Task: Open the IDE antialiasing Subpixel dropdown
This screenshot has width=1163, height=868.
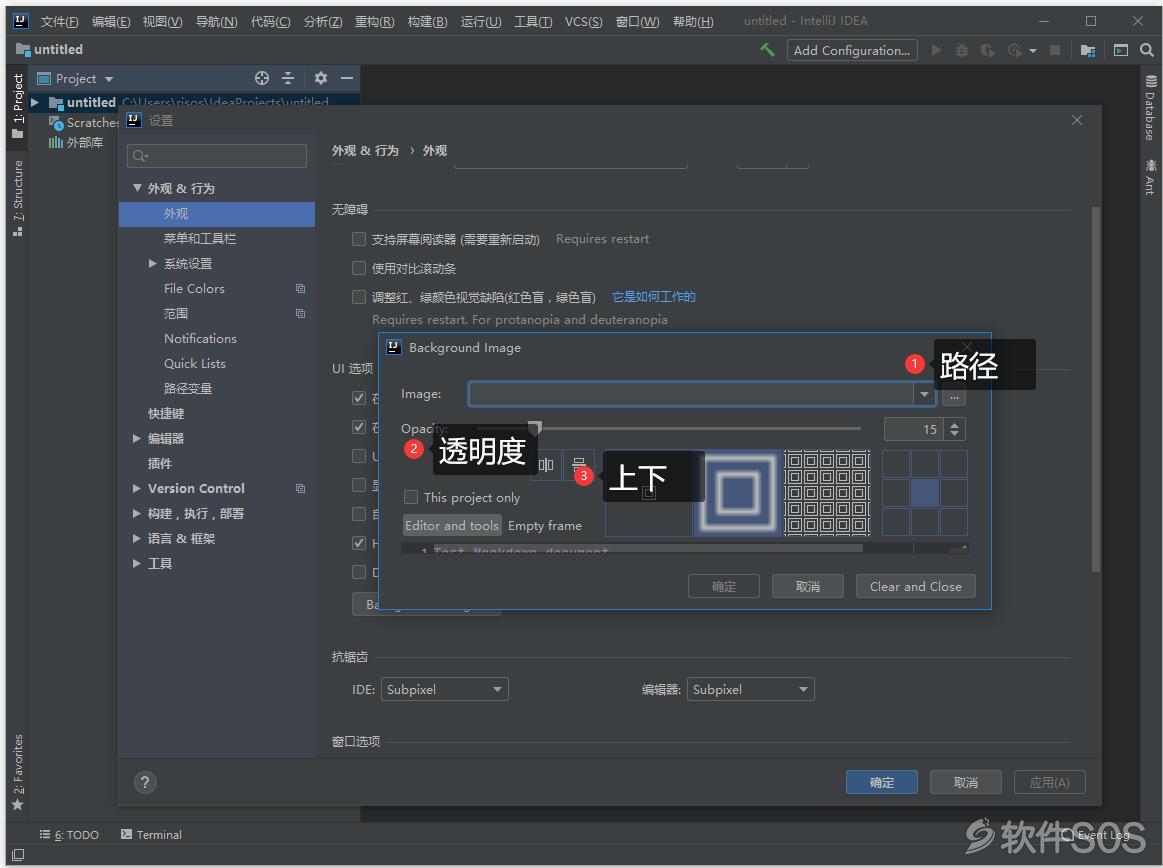Action: pos(444,689)
